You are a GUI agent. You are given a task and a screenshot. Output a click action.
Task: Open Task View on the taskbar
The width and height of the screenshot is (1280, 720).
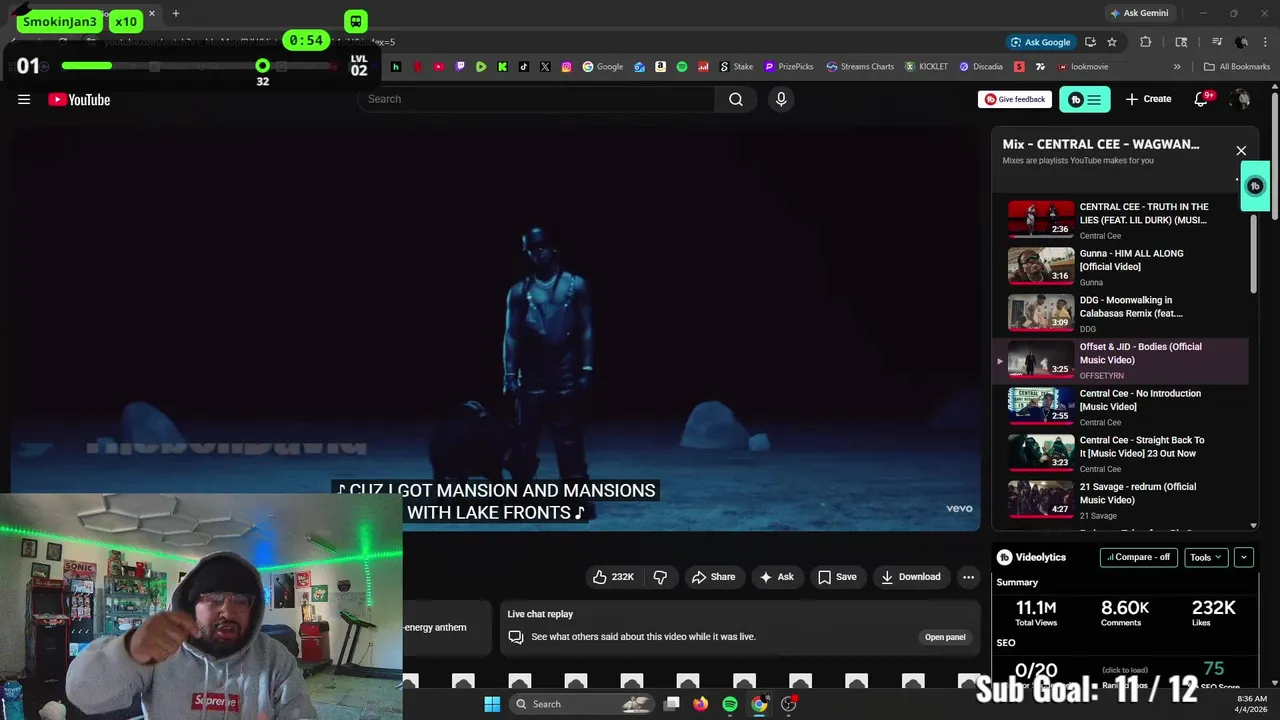(x=672, y=704)
